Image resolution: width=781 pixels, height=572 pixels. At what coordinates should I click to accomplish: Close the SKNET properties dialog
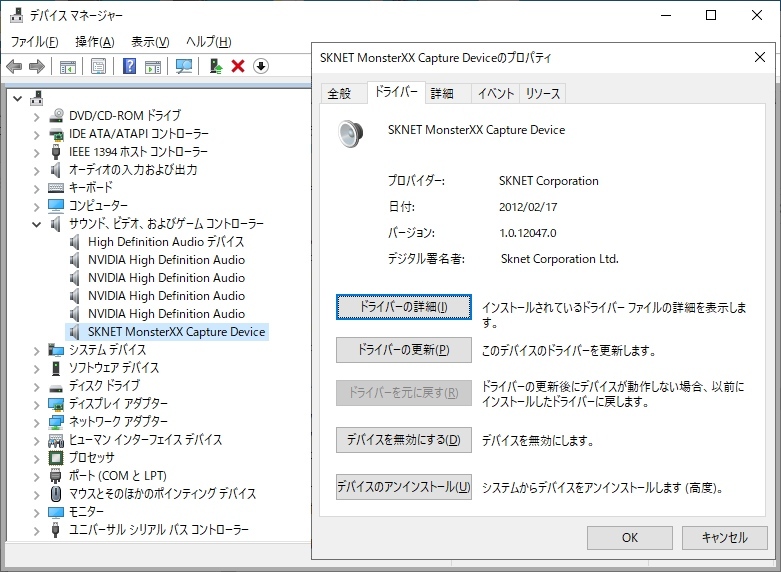(760, 57)
